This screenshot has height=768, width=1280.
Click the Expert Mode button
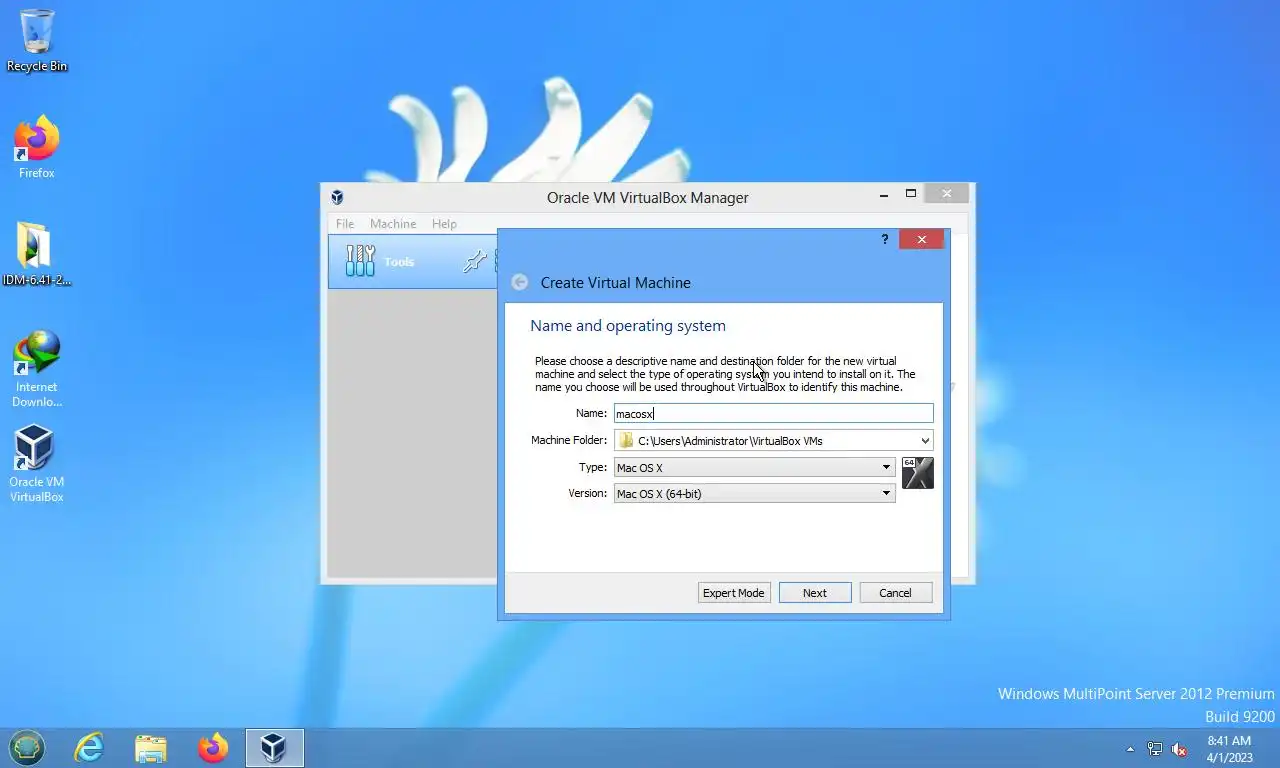pos(733,593)
